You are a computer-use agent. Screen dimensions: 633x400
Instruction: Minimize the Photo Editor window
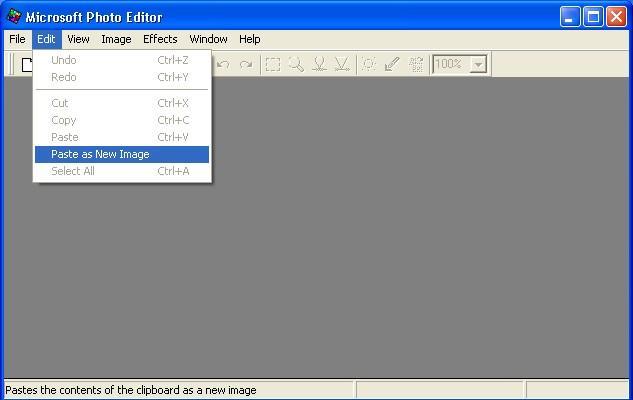tap(570, 17)
